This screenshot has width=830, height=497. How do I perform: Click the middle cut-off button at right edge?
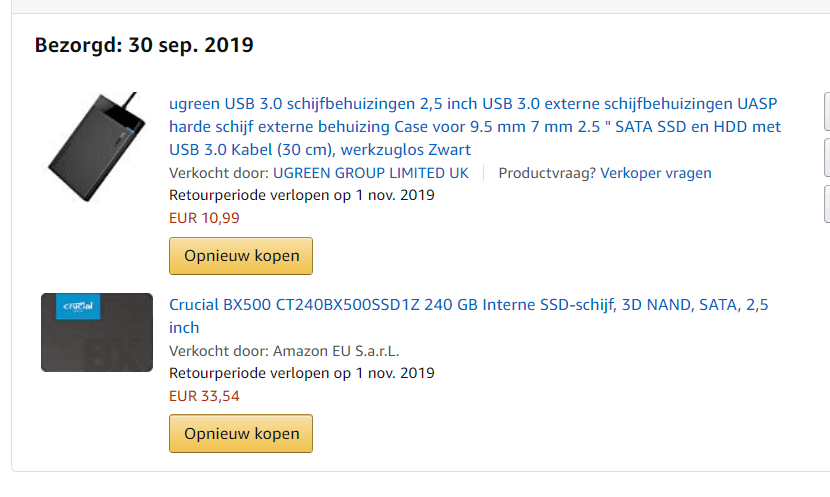tap(826, 157)
